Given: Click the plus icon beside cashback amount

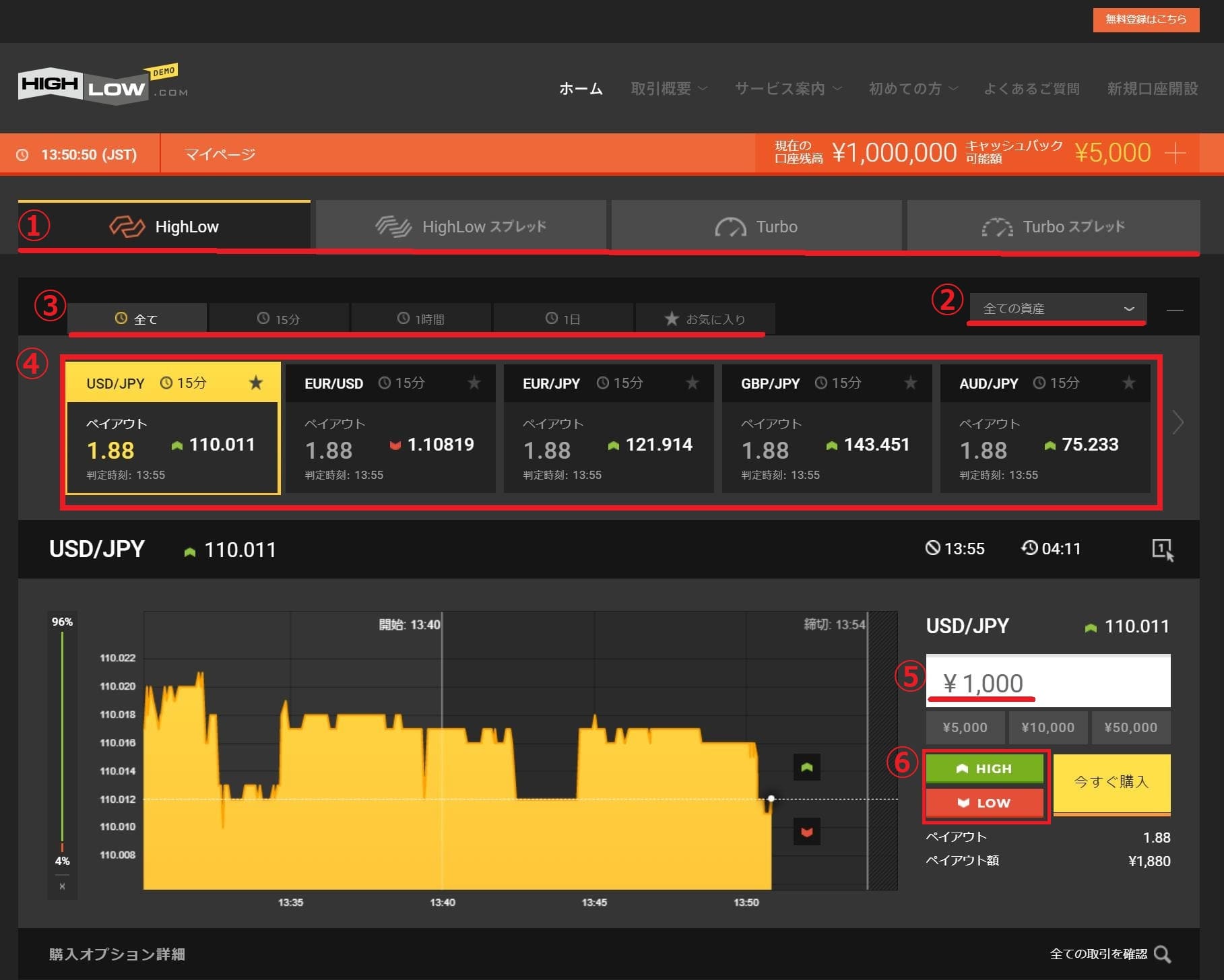Looking at the screenshot, I should pos(1175,154).
